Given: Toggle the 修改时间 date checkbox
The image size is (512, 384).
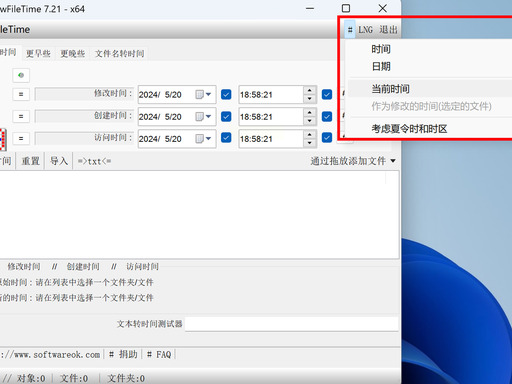Looking at the screenshot, I should coord(226,95).
